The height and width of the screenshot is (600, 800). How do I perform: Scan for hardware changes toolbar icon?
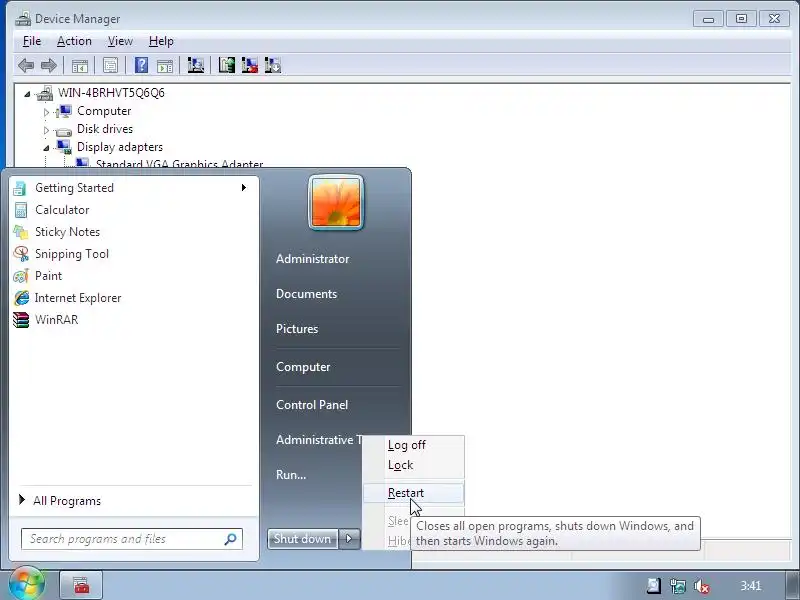(195, 65)
